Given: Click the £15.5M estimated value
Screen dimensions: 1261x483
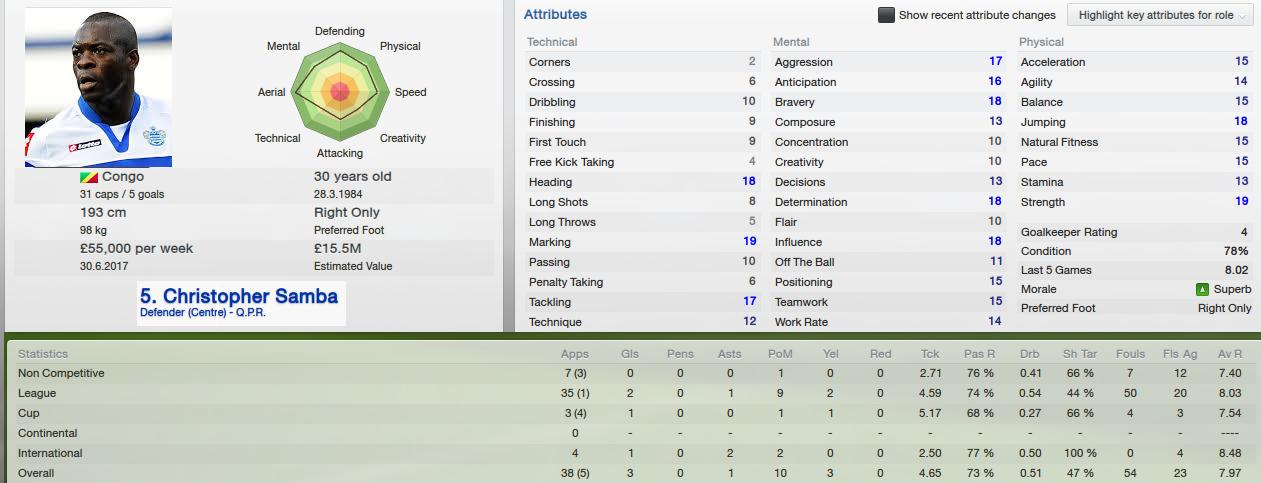Looking at the screenshot, I should click(337, 248).
